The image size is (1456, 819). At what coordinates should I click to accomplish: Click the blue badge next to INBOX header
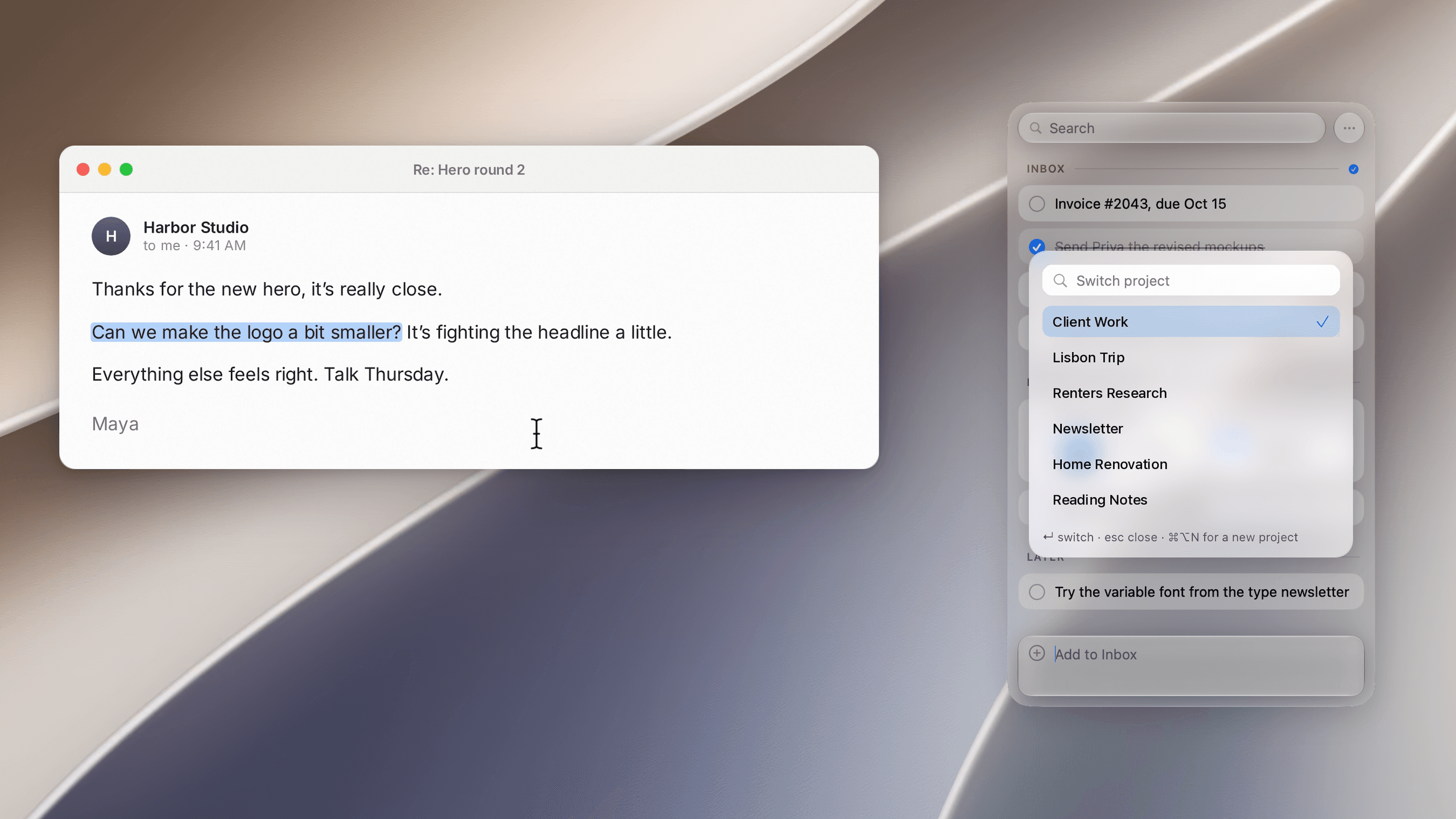pyautogui.click(x=1354, y=169)
